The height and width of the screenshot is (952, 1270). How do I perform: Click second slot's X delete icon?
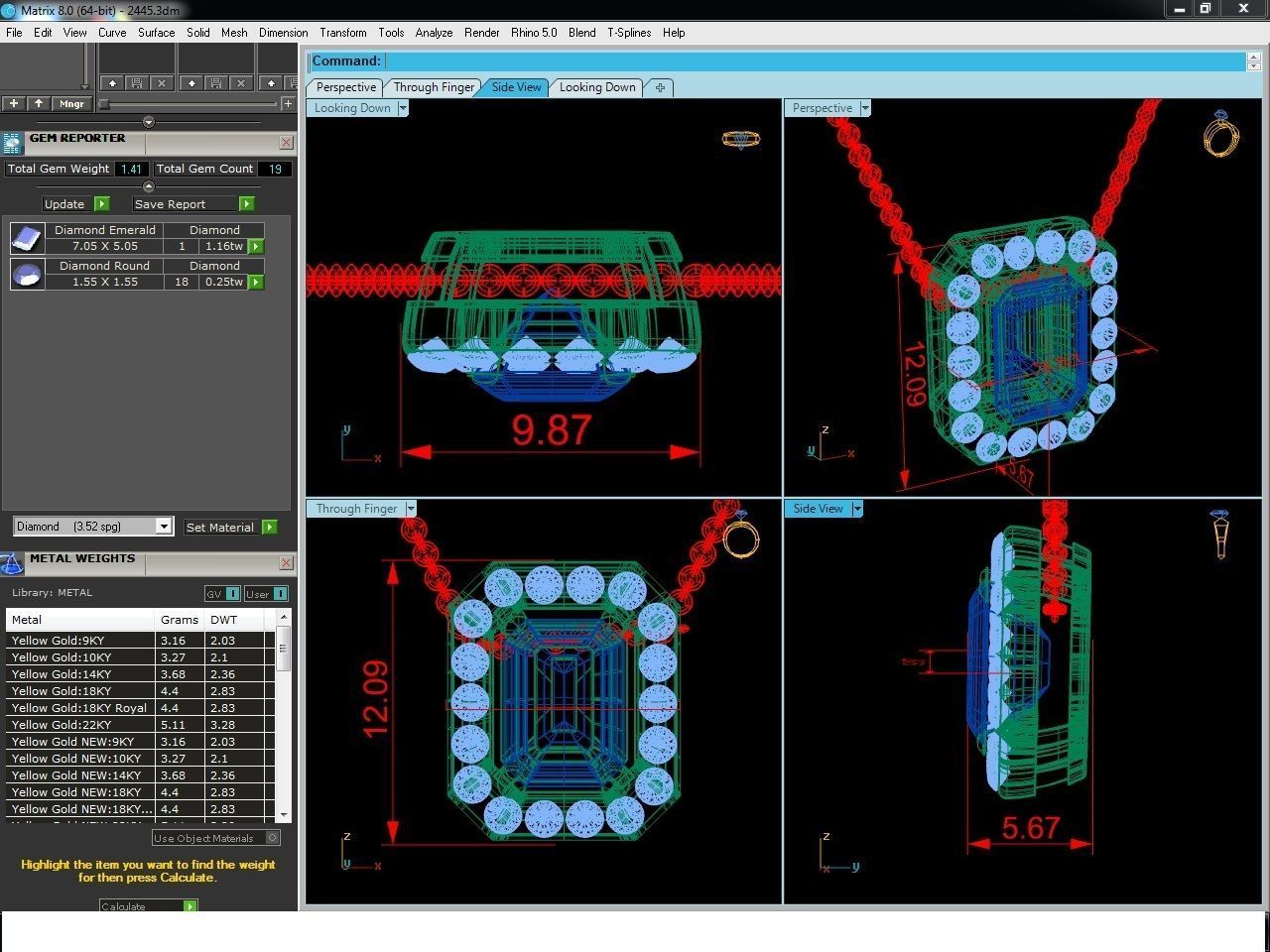[241, 83]
